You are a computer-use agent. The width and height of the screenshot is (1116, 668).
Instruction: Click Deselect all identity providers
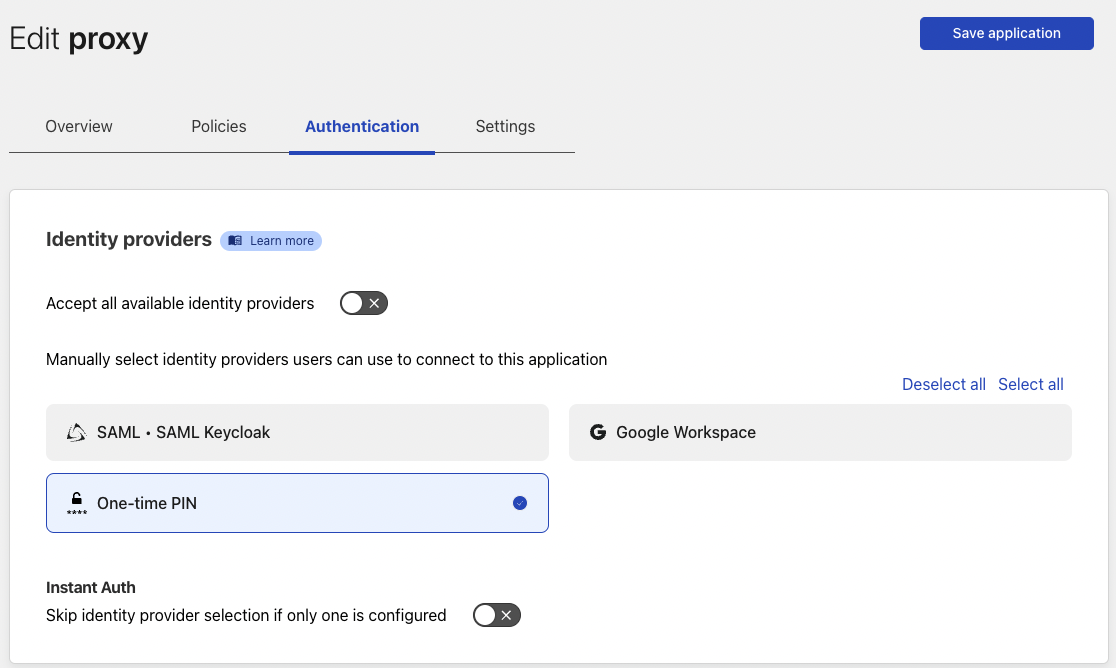click(943, 384)
